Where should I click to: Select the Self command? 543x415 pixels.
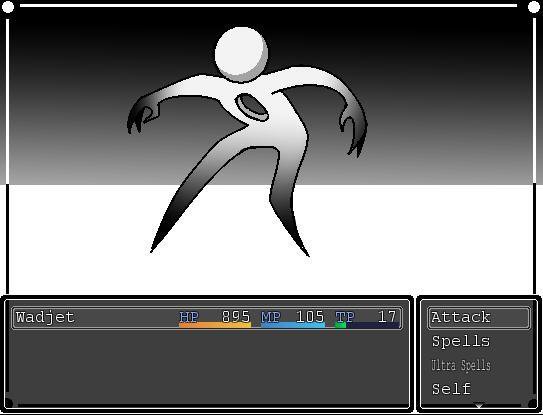451,389
